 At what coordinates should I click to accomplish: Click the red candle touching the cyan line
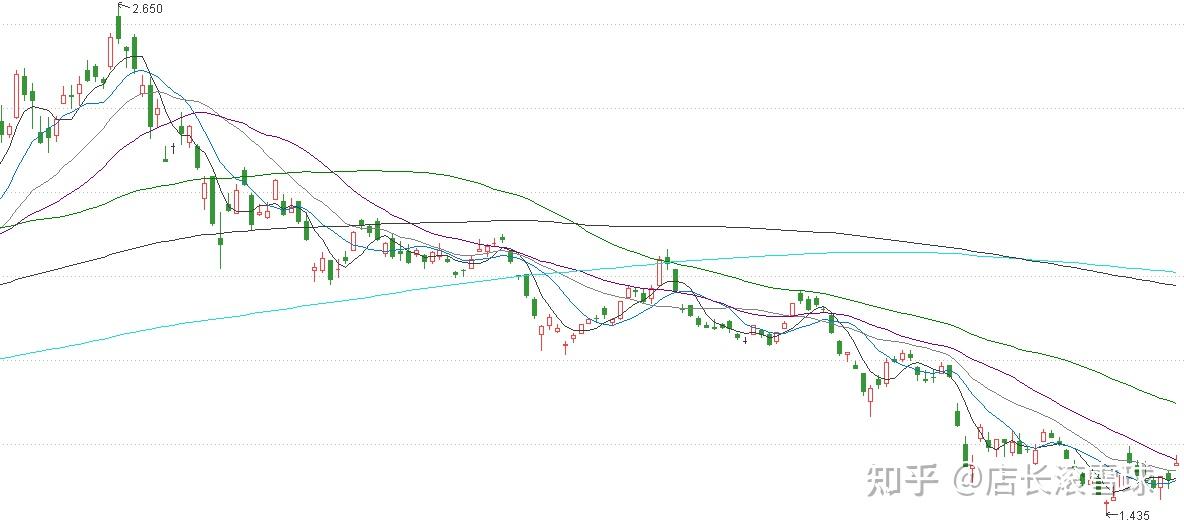pyautogui.click(x=659, y=270)
